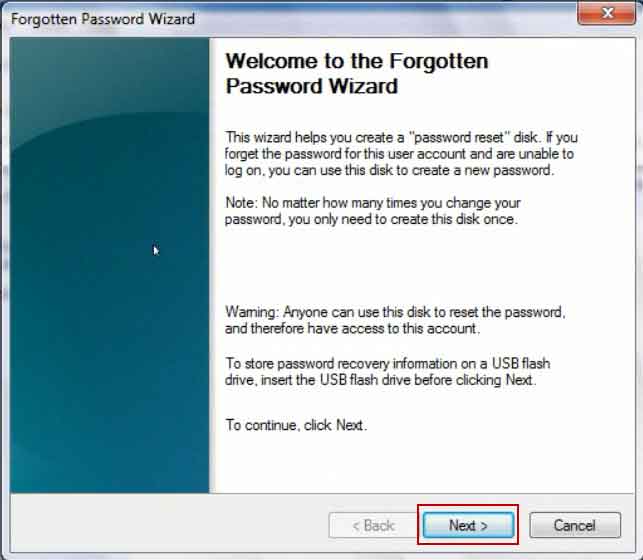
Task: Click the "have access to this account" line
Action: click(353, 328)
